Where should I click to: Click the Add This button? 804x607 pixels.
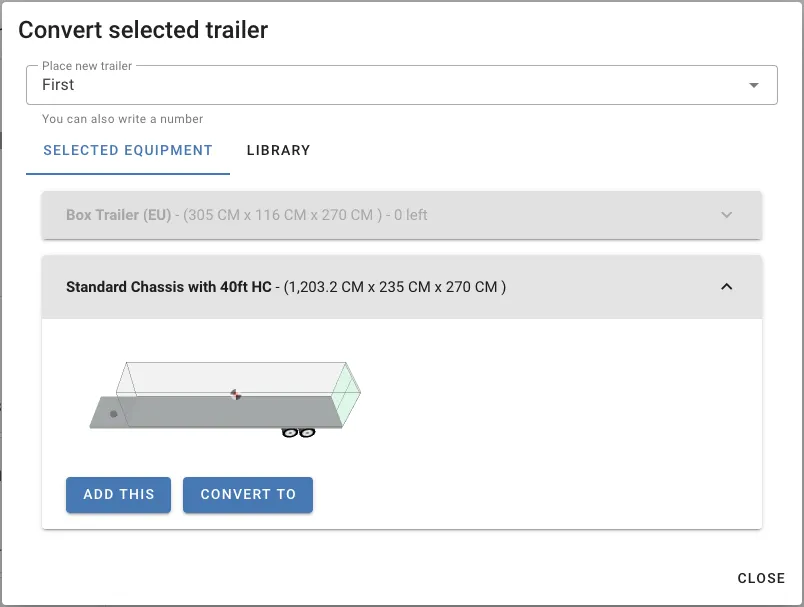pos(118,495)
